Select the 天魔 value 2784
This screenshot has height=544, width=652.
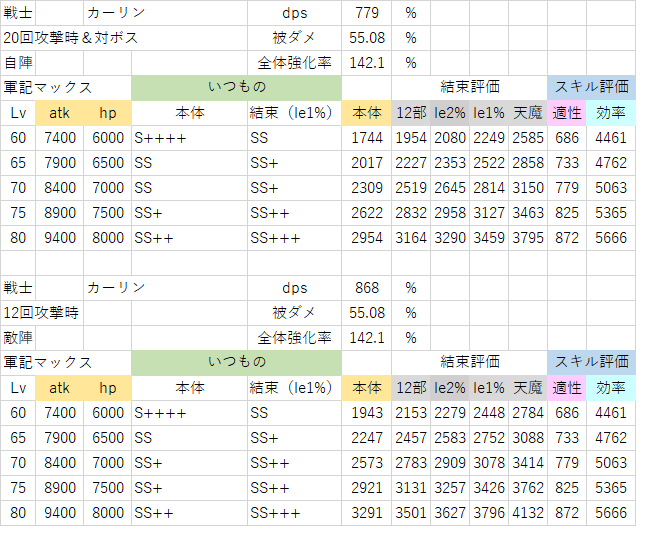point(528,413)
